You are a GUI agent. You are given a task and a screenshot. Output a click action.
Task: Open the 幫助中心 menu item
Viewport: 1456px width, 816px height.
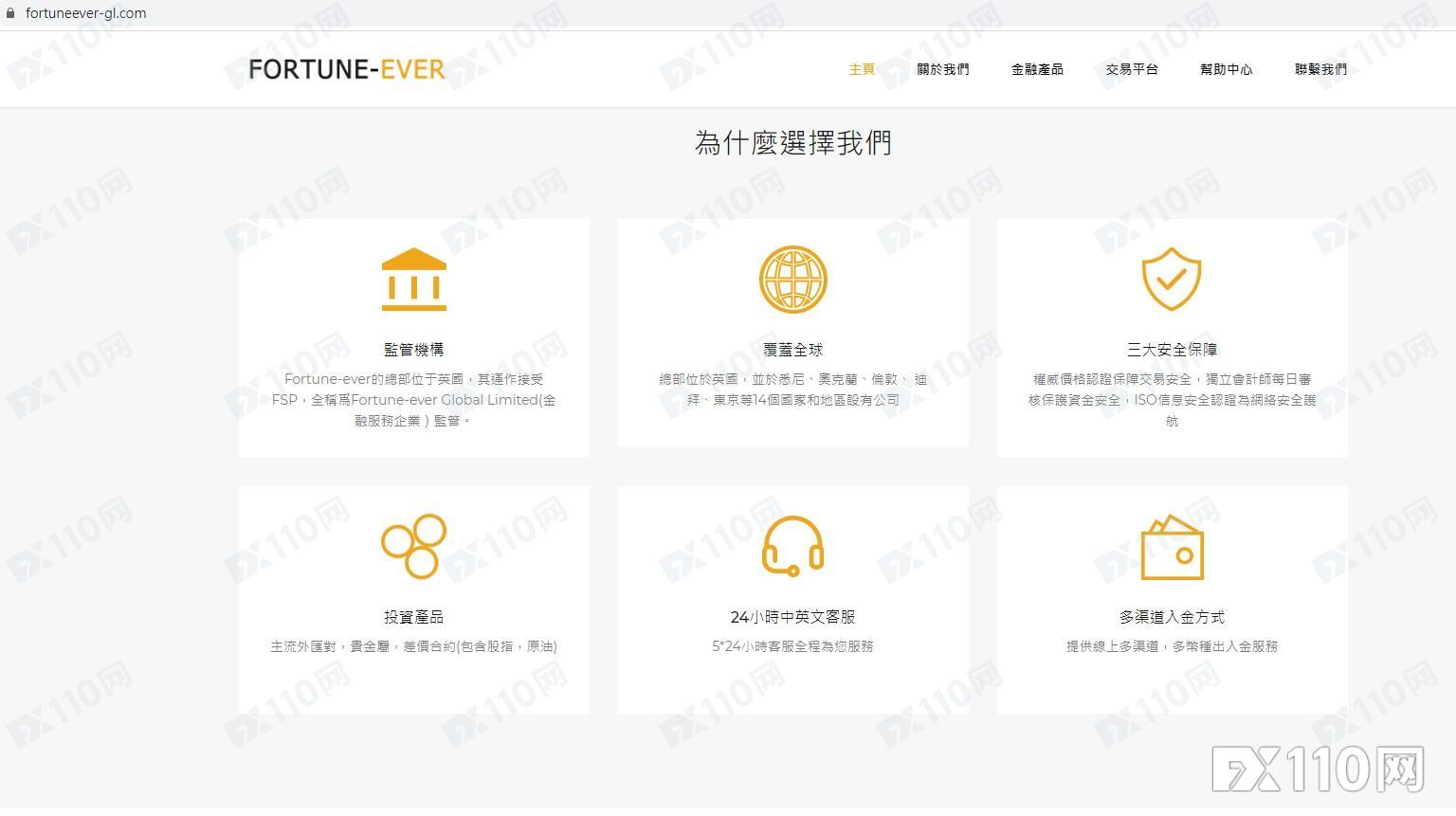(1227, 69)
